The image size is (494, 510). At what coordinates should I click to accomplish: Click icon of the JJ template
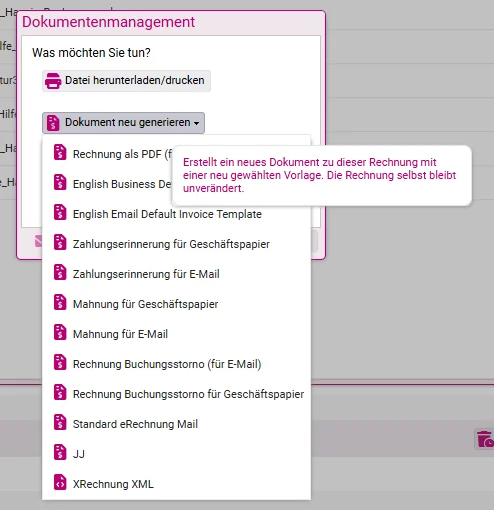(60, 452)
